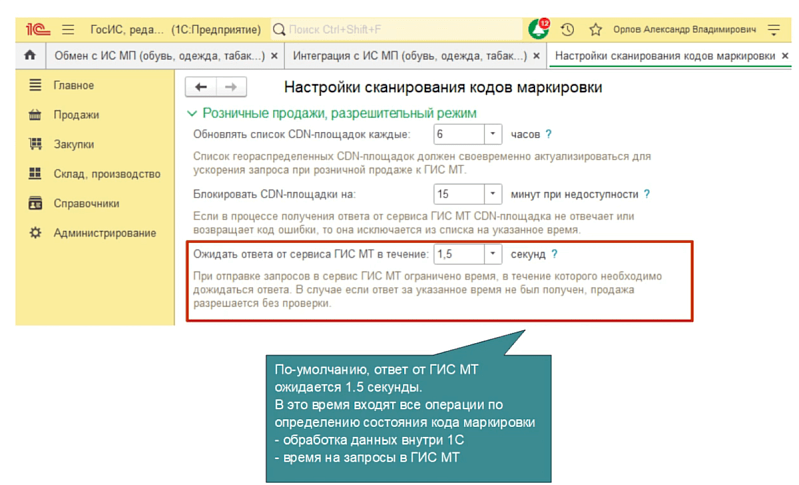Open the hamburger main menu

[x=68, y=30]
